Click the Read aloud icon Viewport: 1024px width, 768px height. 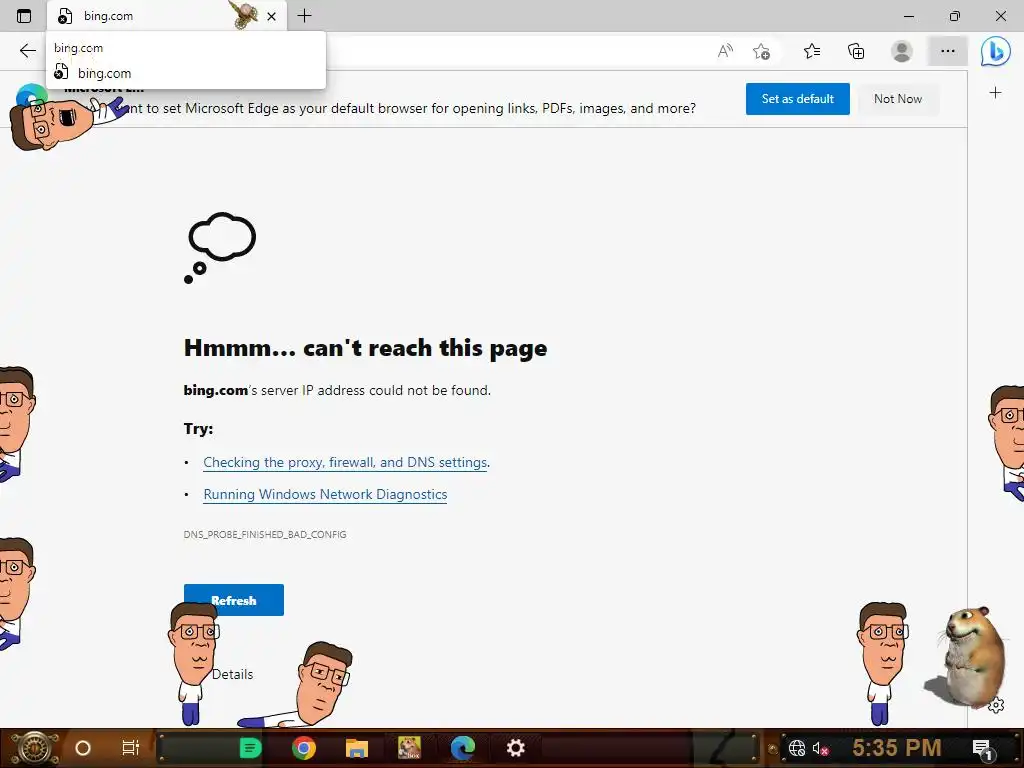(x=725, y=51)
